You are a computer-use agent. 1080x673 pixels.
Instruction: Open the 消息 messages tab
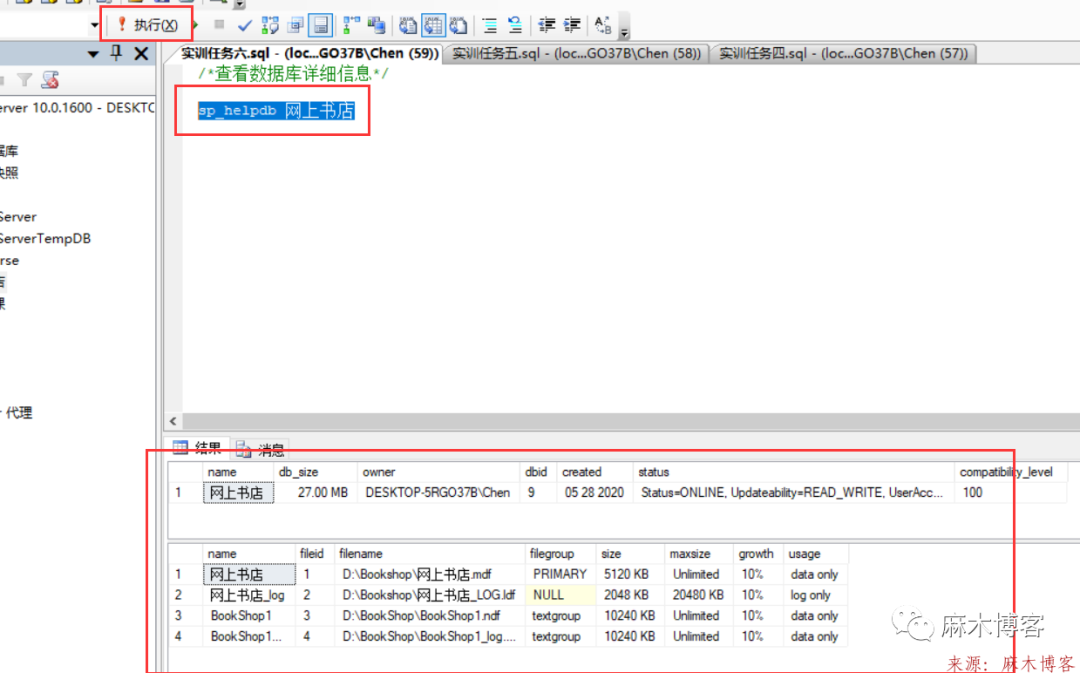click(260, 451)
